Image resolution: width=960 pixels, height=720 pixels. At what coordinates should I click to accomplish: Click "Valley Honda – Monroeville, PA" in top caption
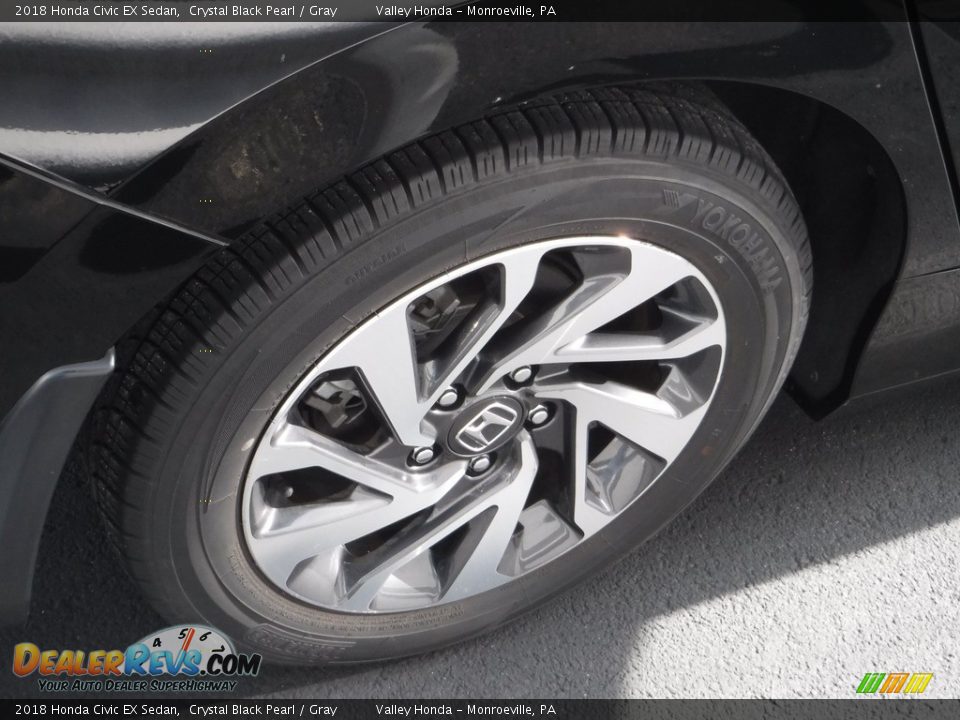coord(465,10)
